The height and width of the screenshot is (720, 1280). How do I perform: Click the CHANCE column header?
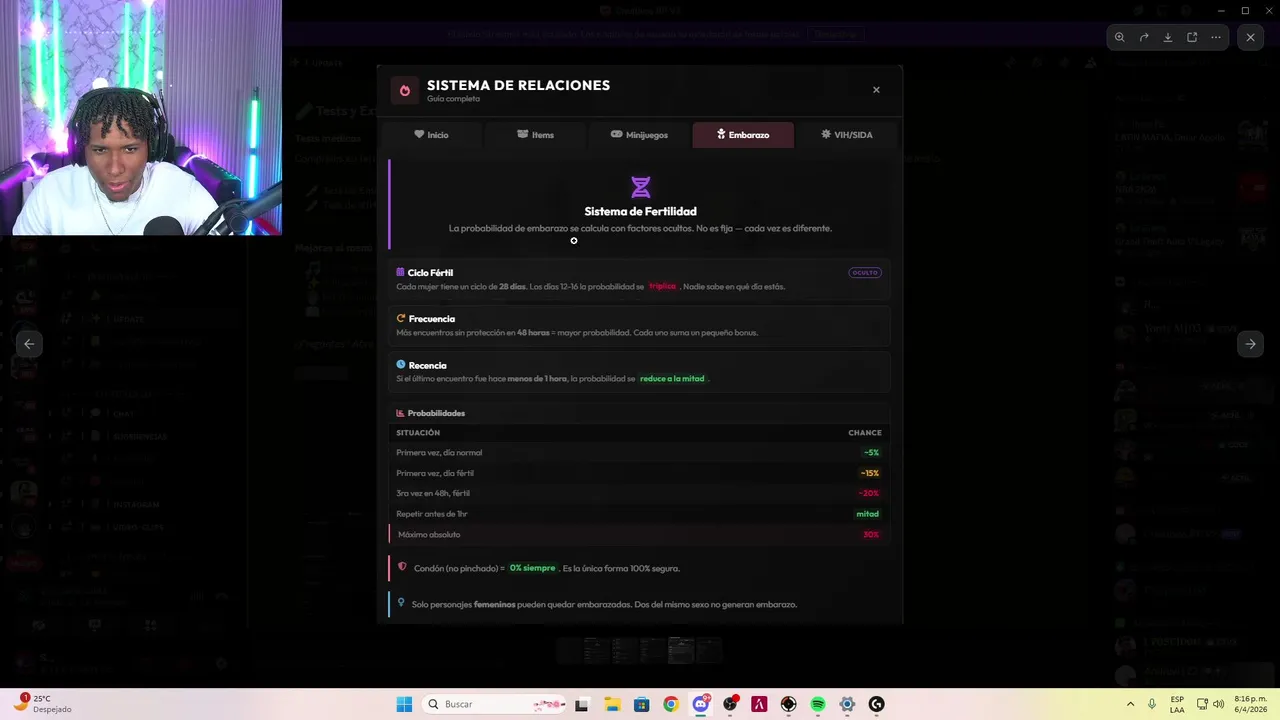coord(865,433)
